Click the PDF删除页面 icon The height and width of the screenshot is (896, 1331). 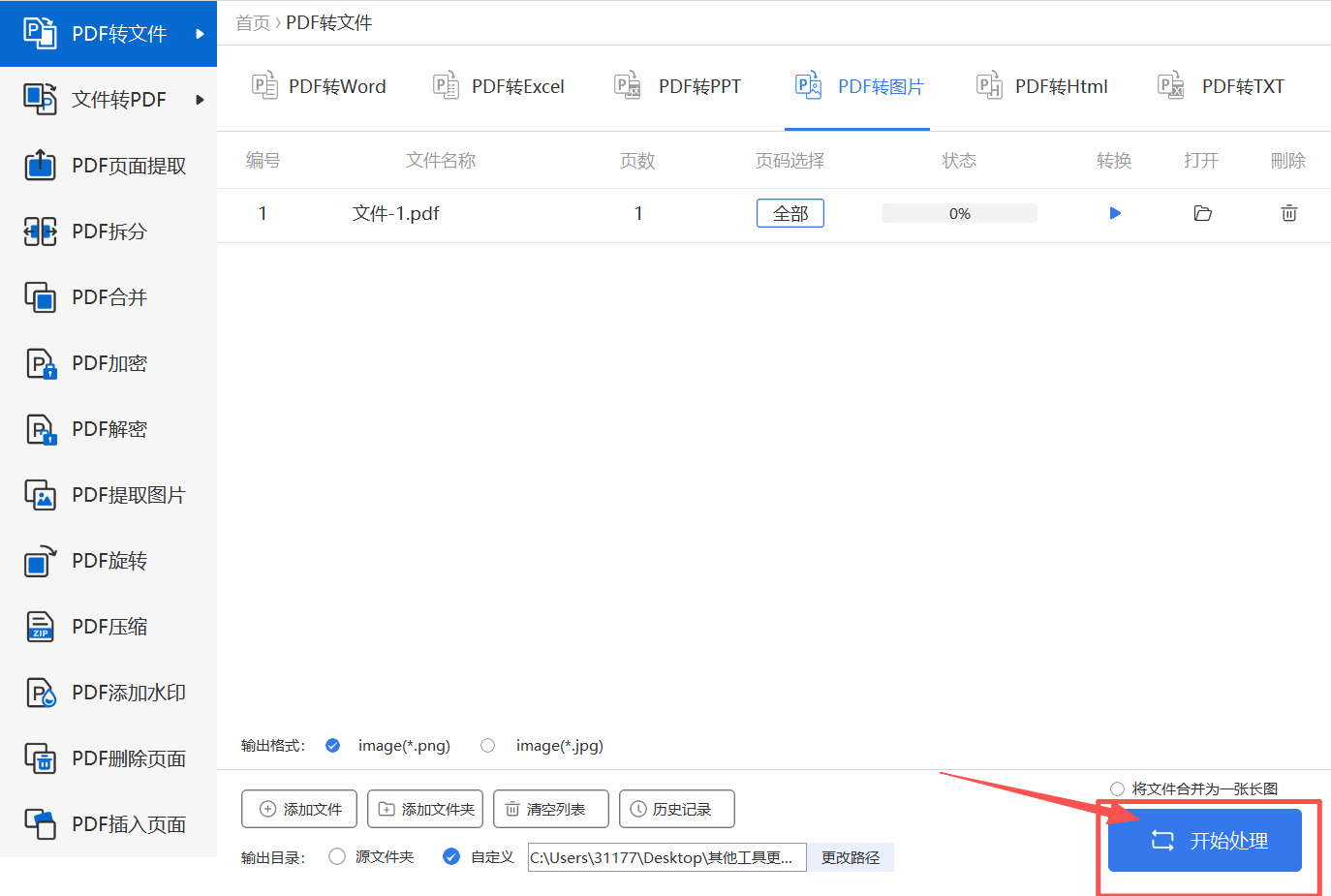[40, 758]
